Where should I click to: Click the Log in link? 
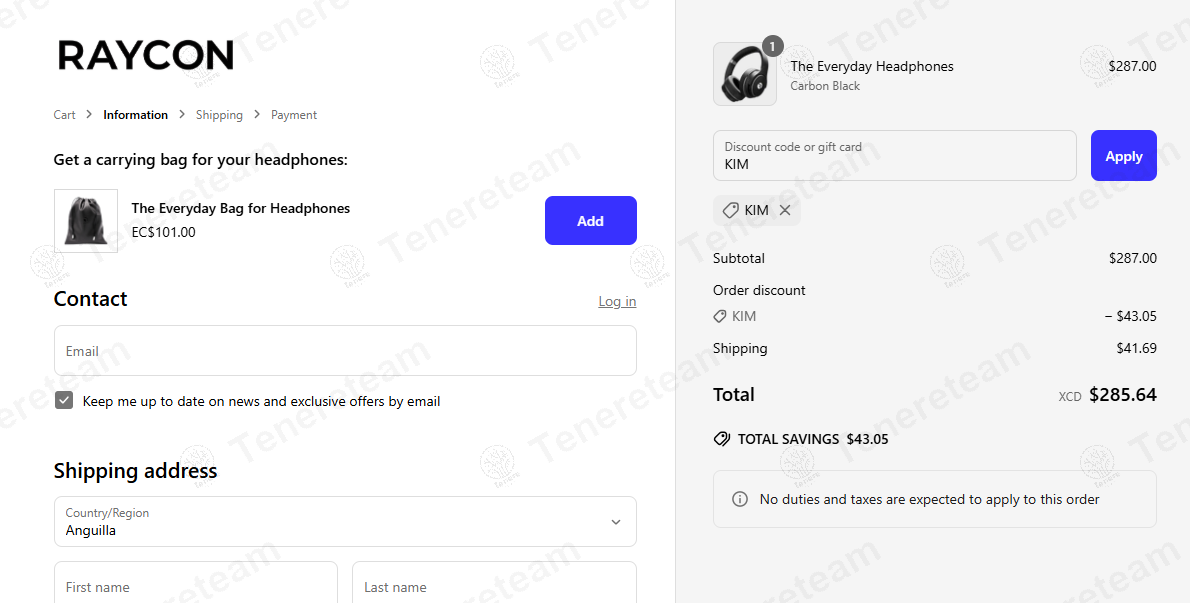(617, 301)
